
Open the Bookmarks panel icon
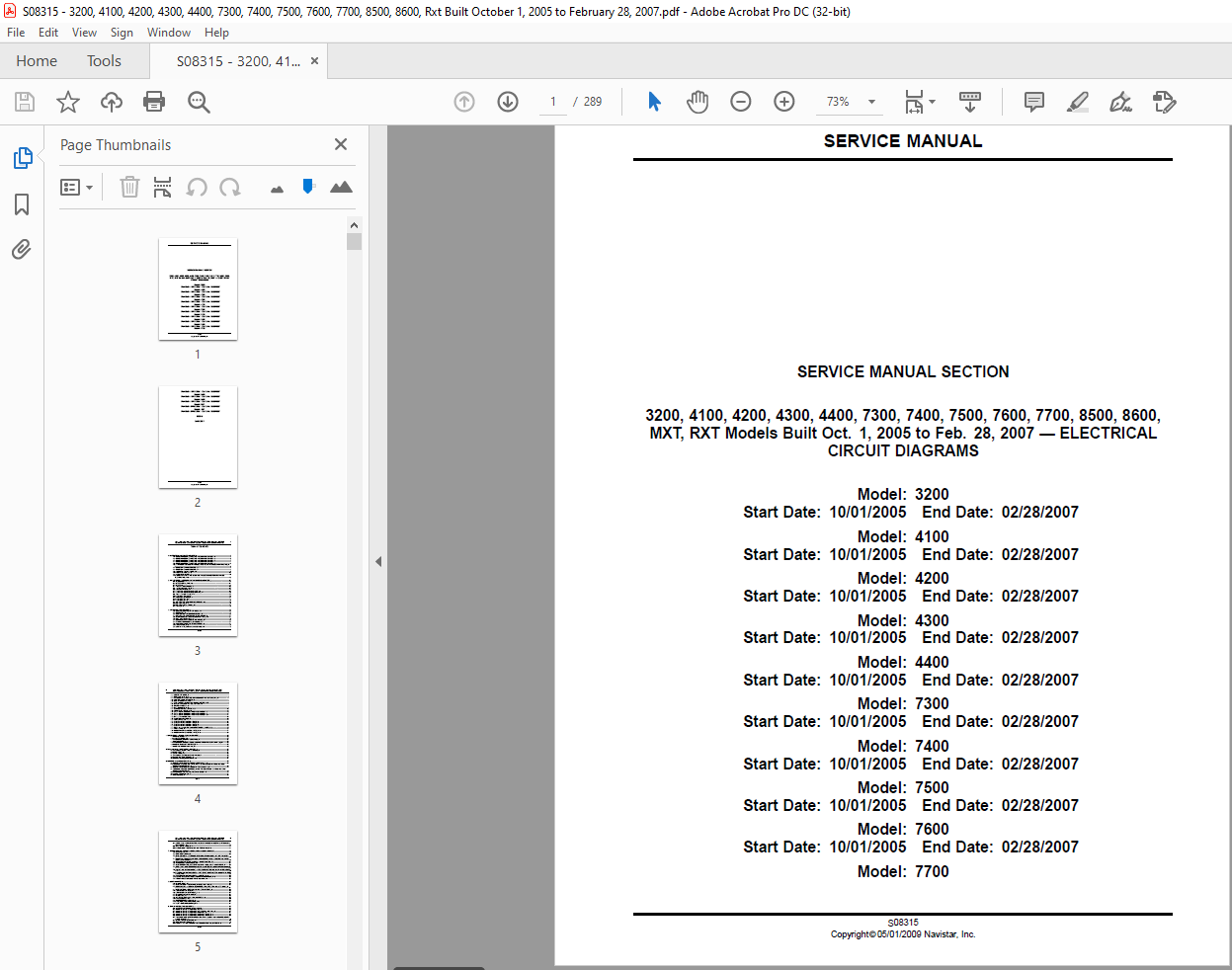(x=22, y=204)
